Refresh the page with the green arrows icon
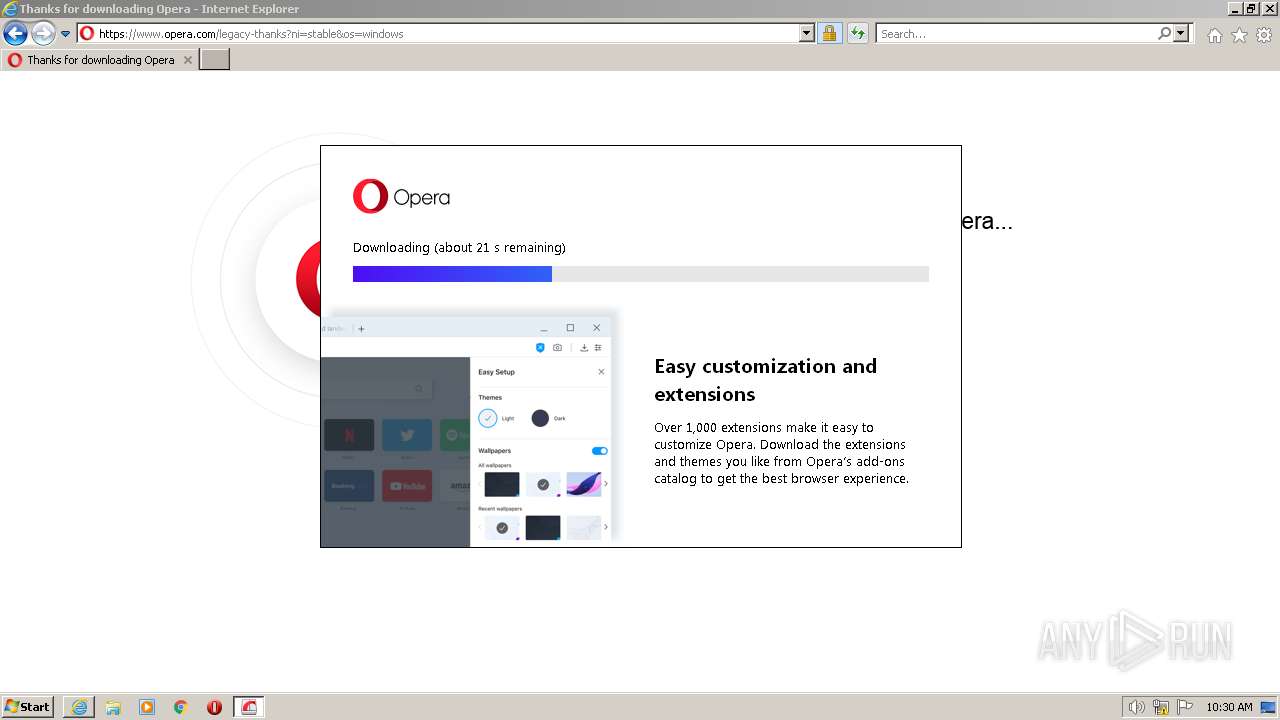 click(x=857, y=33)
